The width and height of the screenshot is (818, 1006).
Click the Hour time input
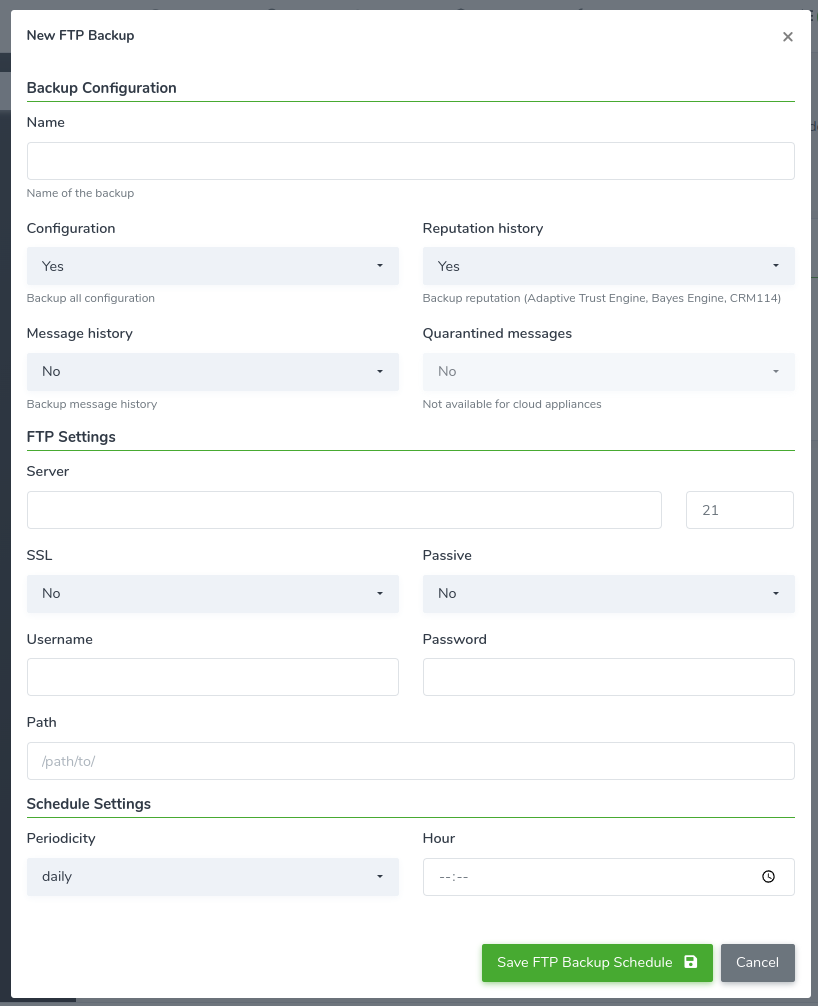[x=608, y=876]
